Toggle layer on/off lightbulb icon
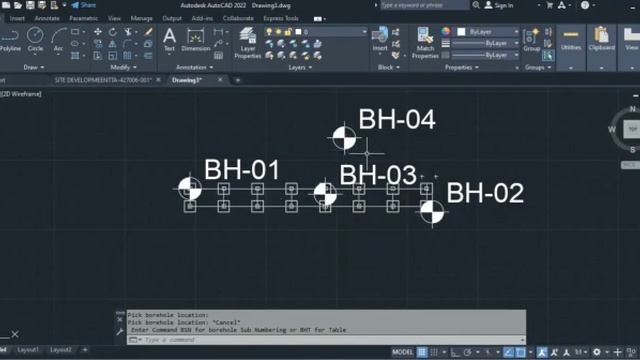This screenshot has width=640, height=360. (269, 32)
